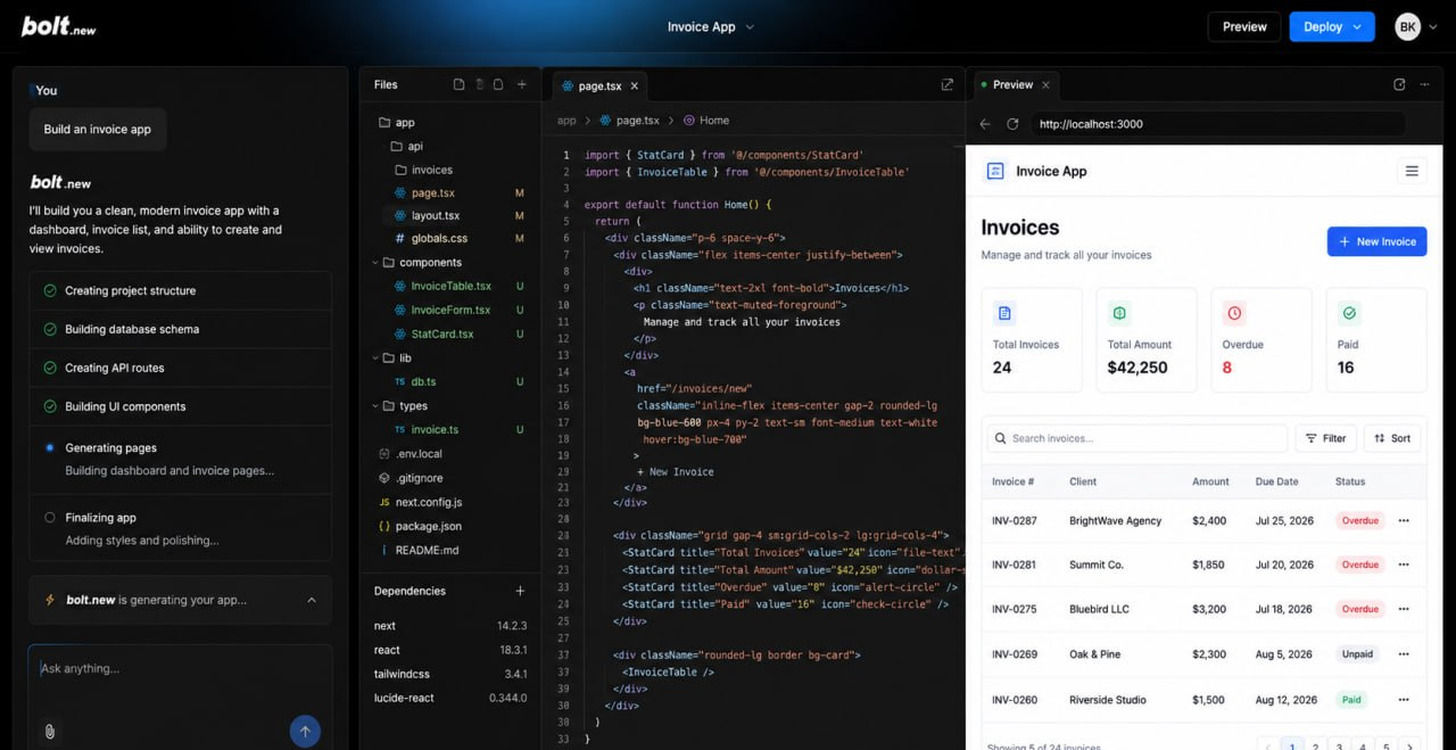Click the Total Invoices card icon
The image size is (1456, 750).
pos(1005,314)
